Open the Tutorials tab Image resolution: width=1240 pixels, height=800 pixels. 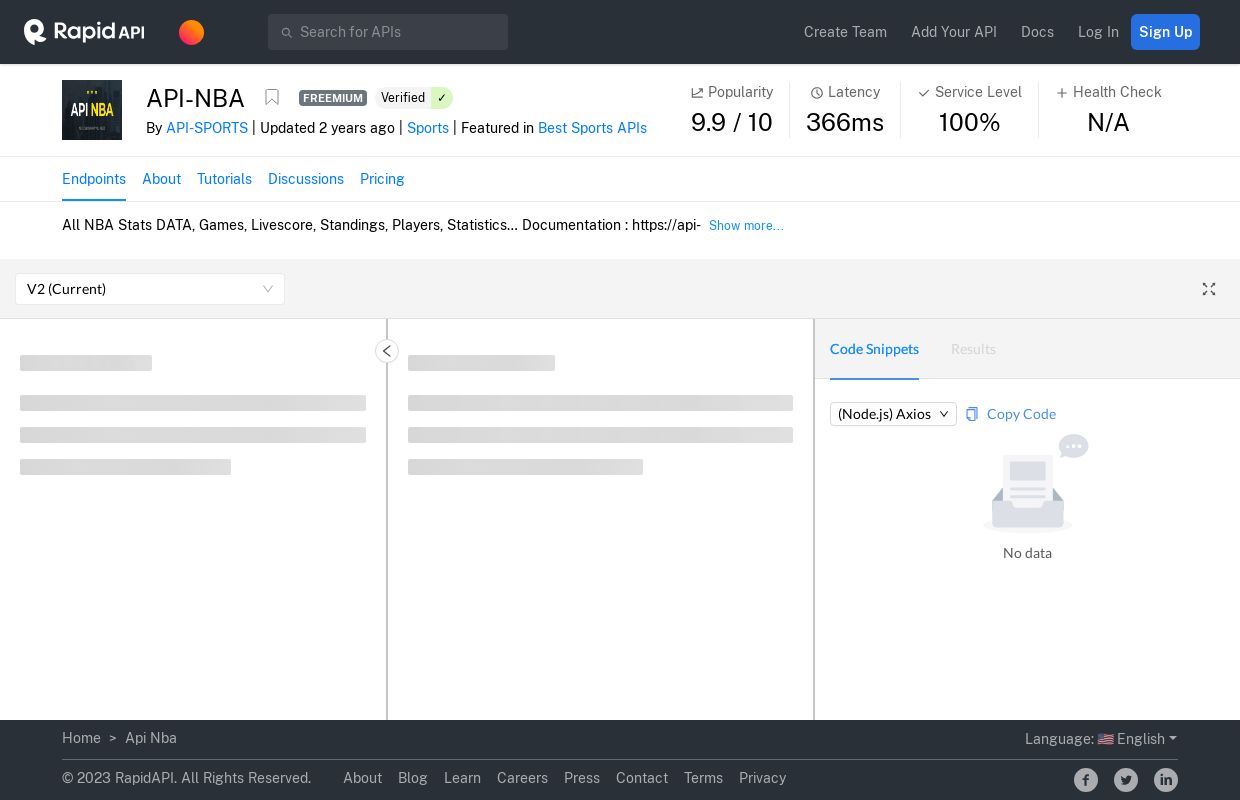[x=224, y=179]
